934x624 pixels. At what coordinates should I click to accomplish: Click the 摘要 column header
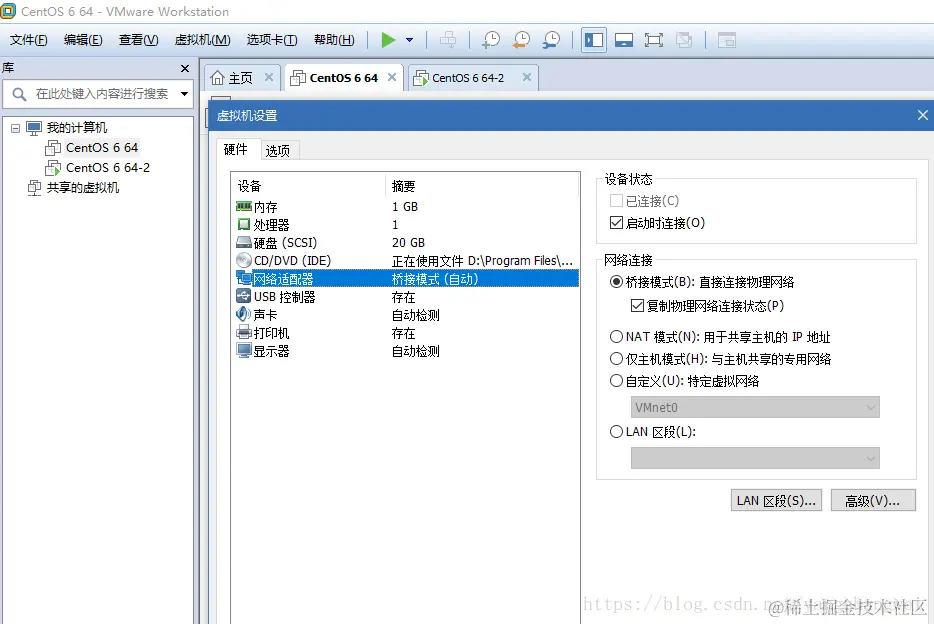point(482,186)
